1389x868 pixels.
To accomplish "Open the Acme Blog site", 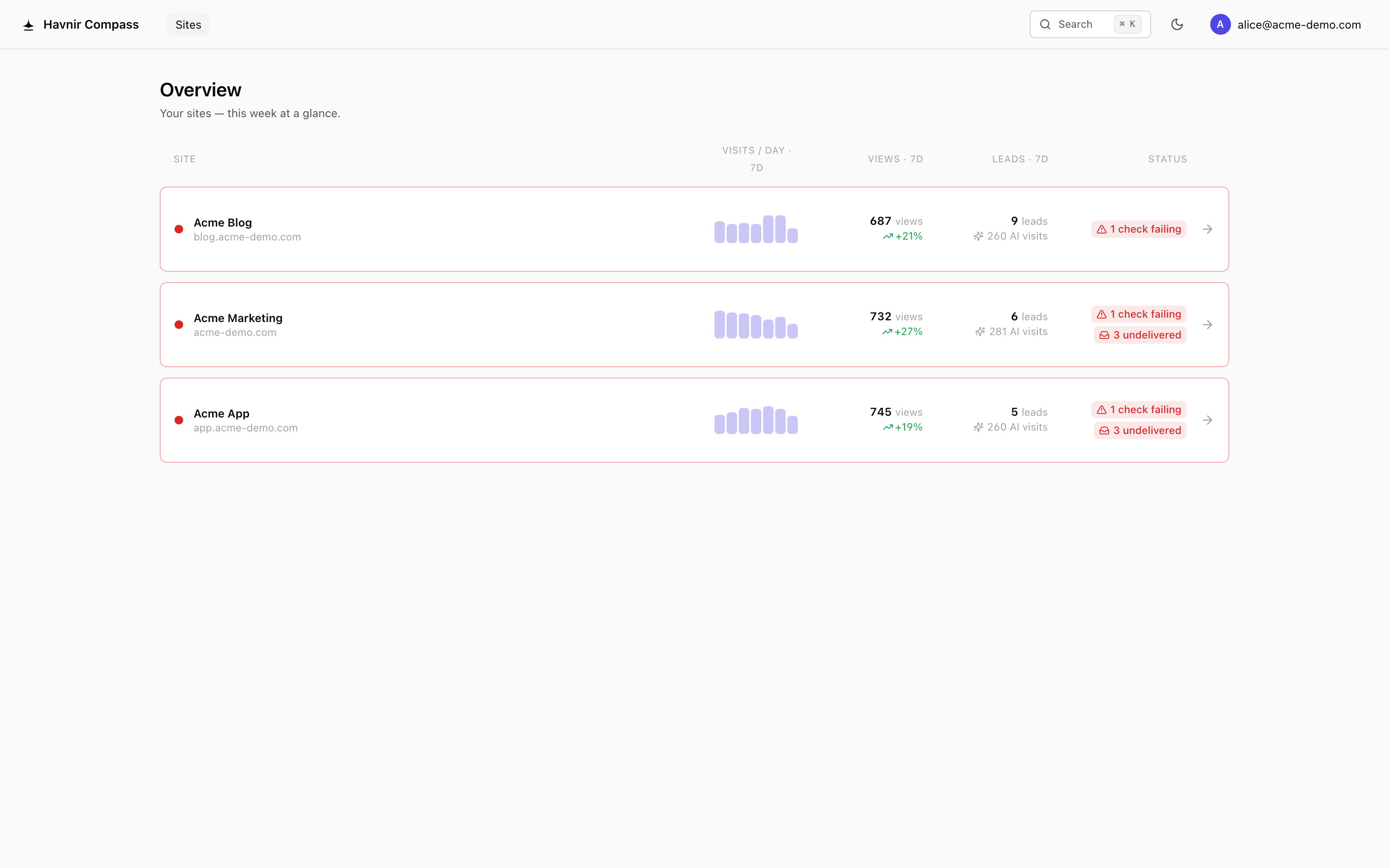I will pyautogui.click(x=223, y=222).
